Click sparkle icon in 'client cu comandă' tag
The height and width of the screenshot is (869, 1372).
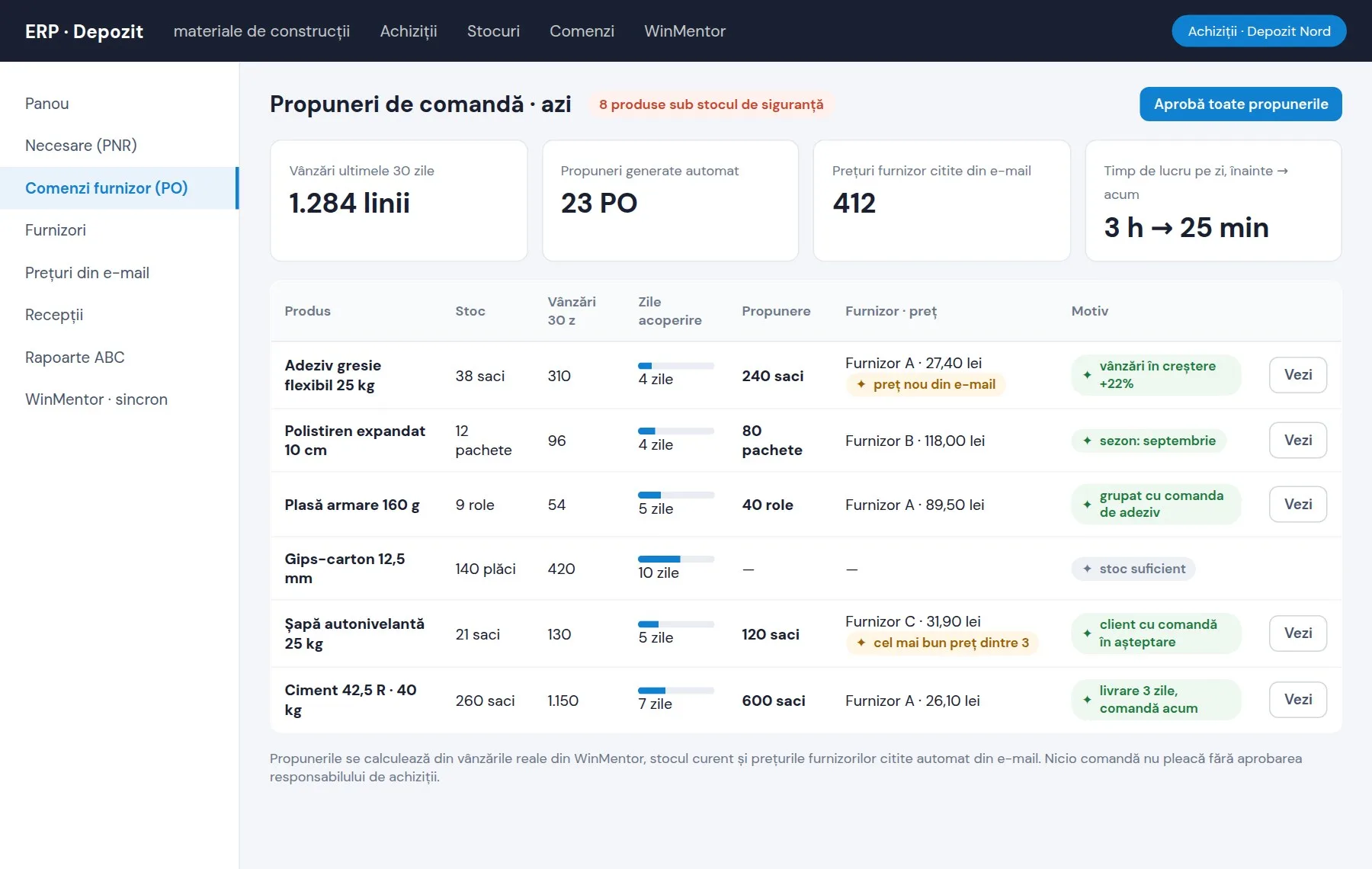pos(1087,633)
